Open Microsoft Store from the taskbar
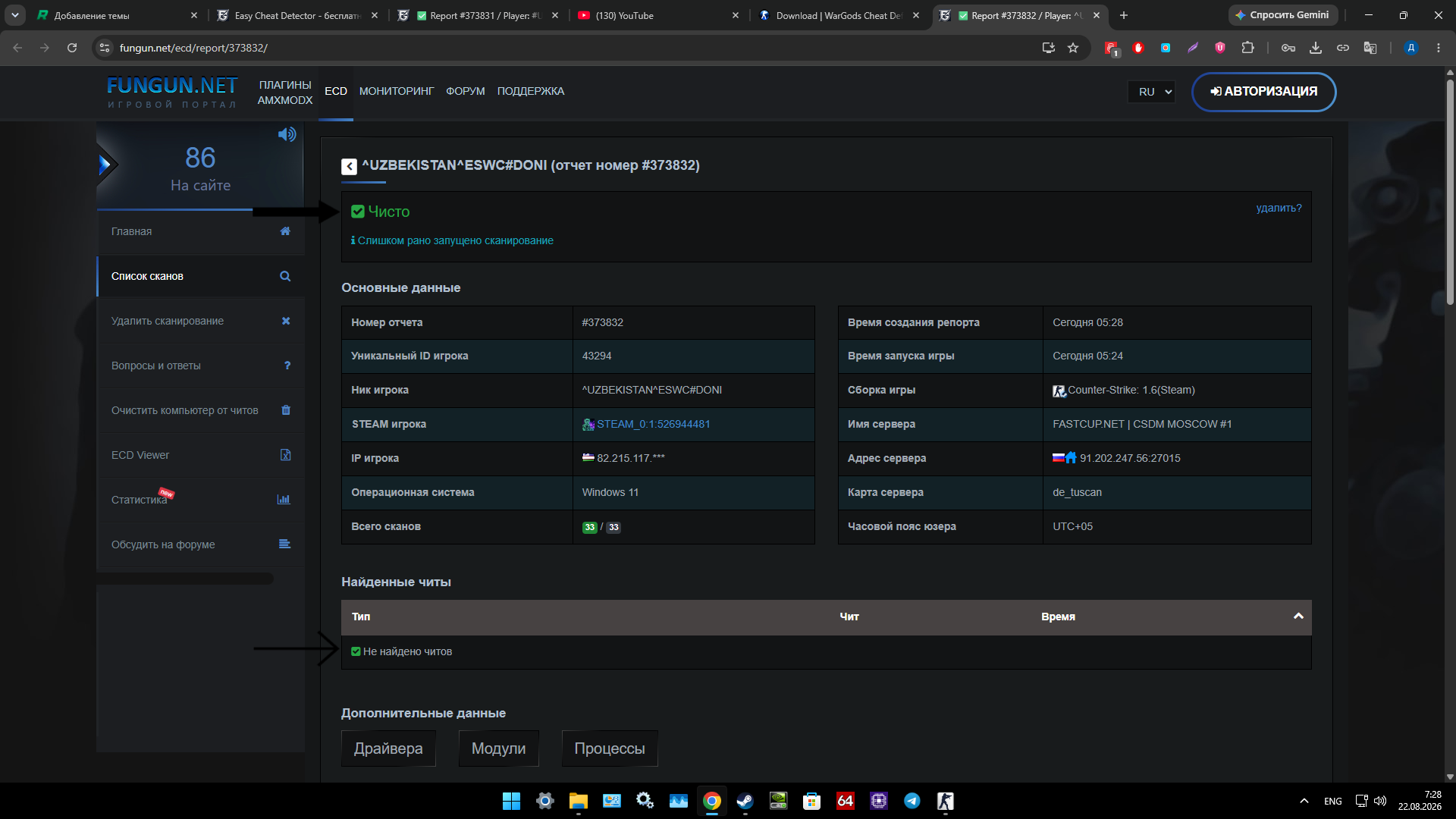The image size is (1456, 819). coord(812,801)
